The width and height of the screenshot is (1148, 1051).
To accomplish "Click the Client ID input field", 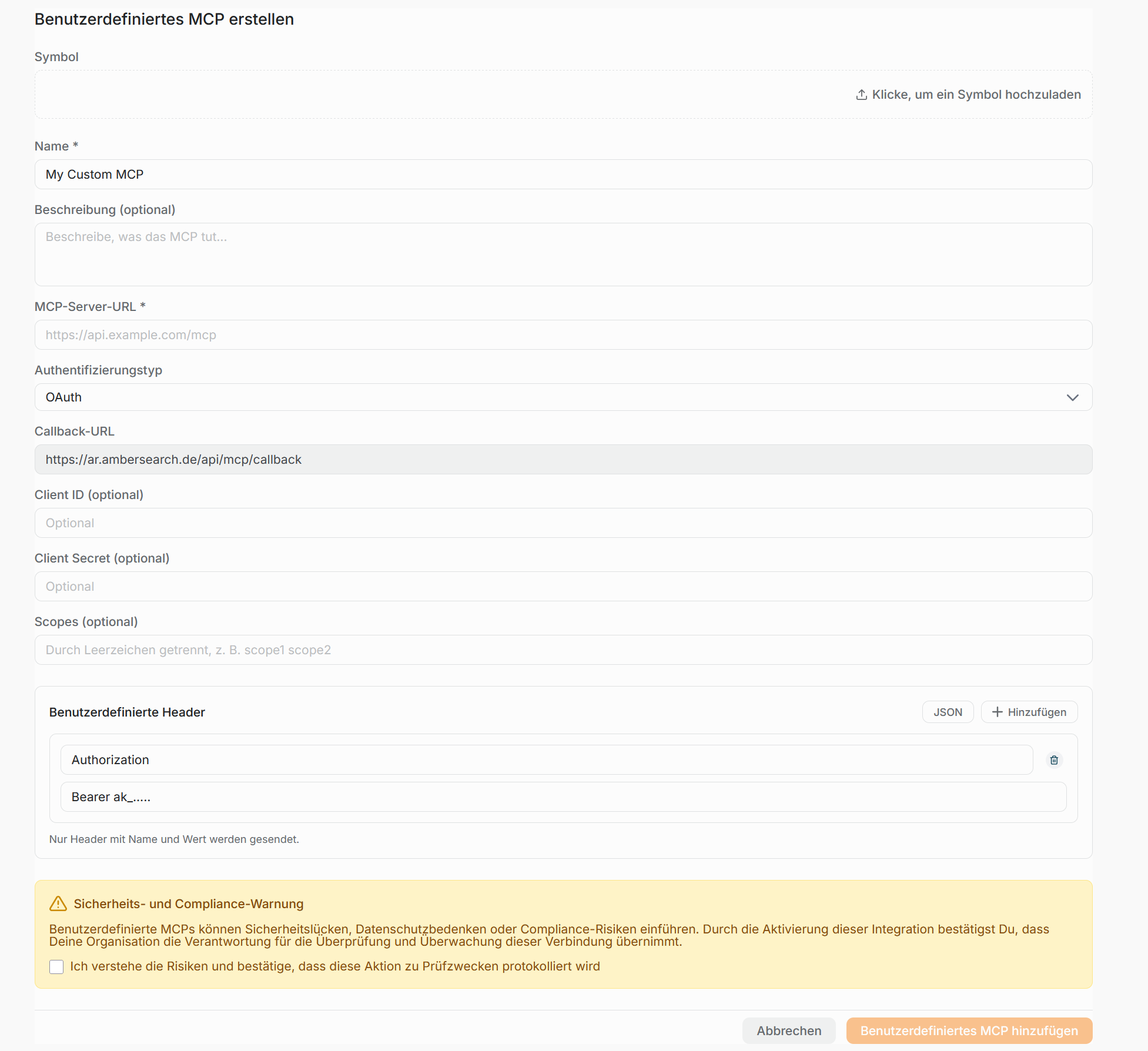I will [563, 523].
